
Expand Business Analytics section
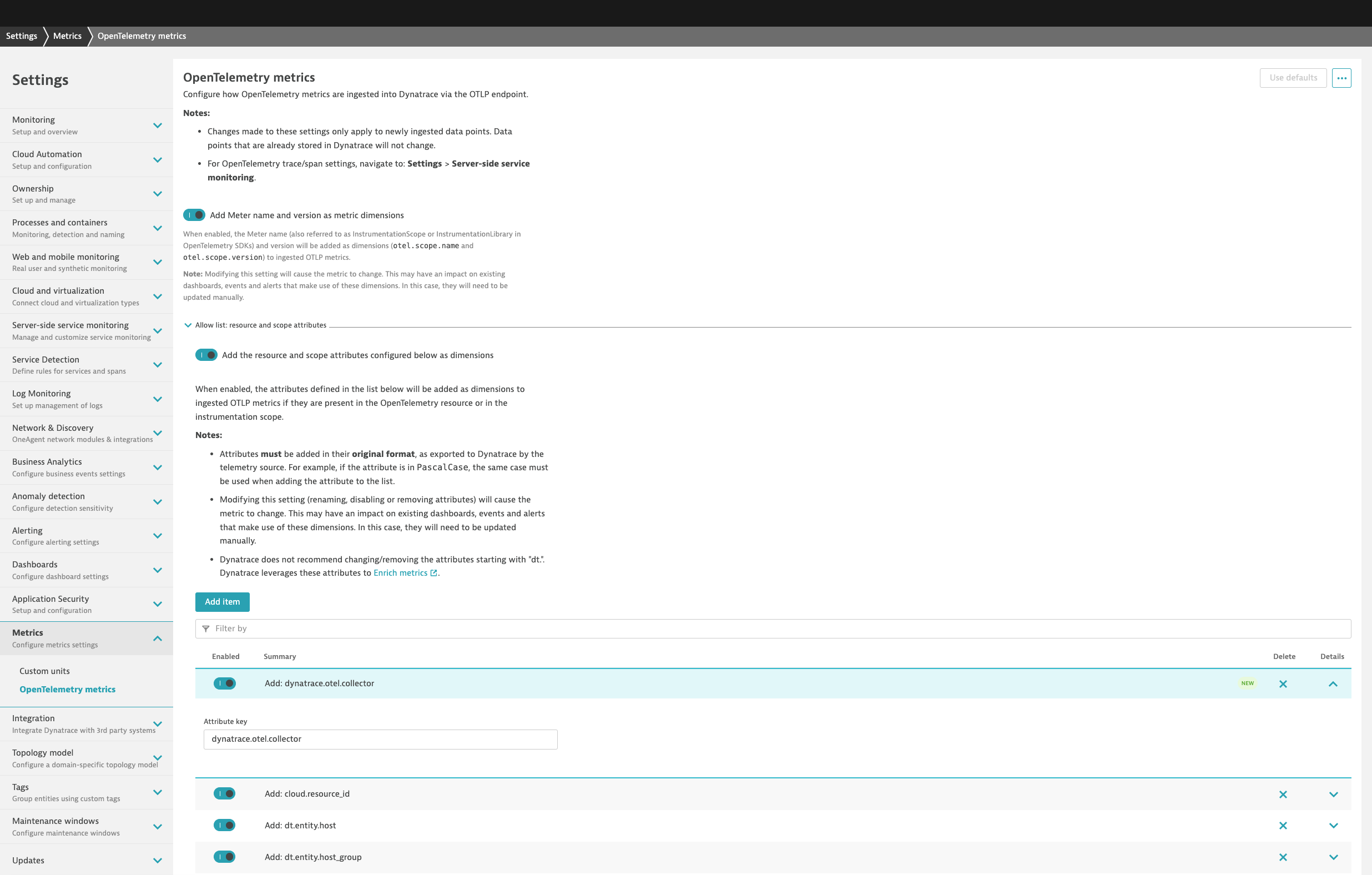click(158, 467)
